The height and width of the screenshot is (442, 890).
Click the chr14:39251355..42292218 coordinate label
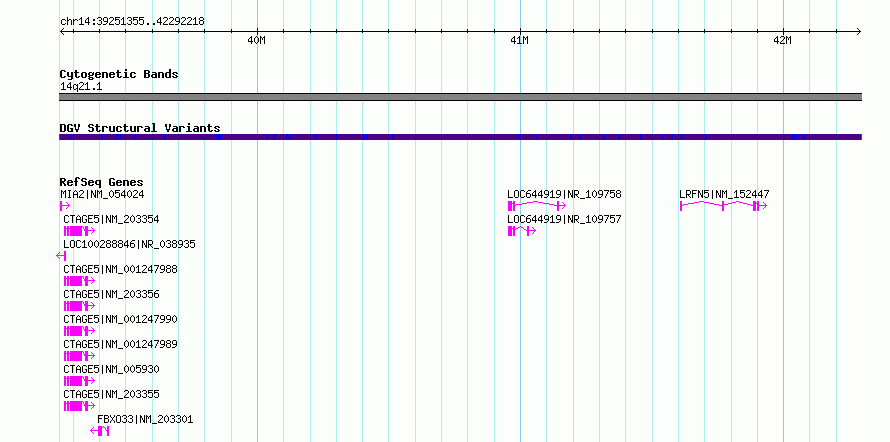[132, 22]
